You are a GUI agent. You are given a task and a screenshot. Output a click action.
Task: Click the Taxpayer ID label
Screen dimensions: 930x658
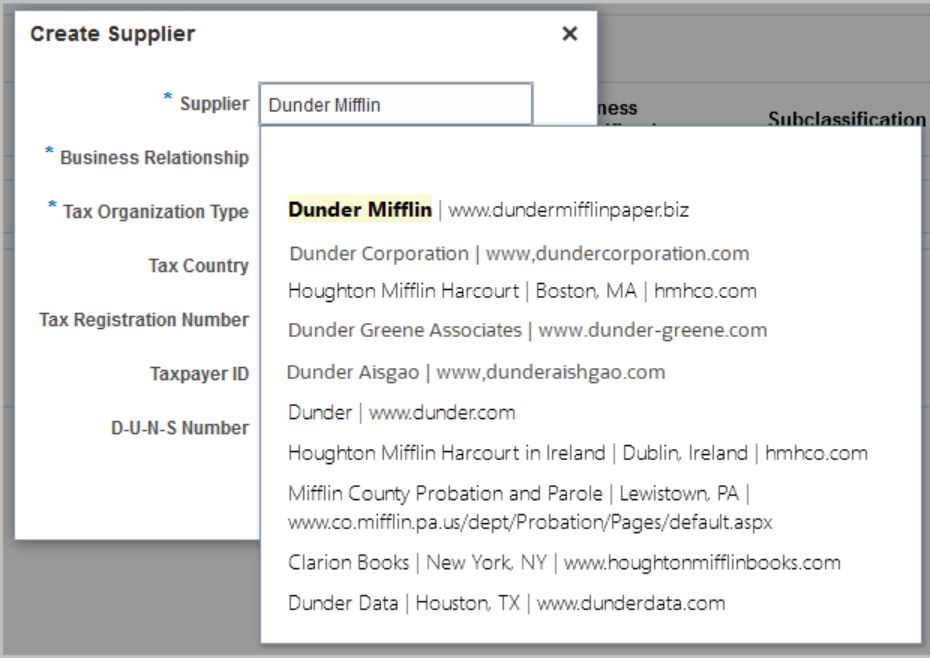[x=199, y=374]
